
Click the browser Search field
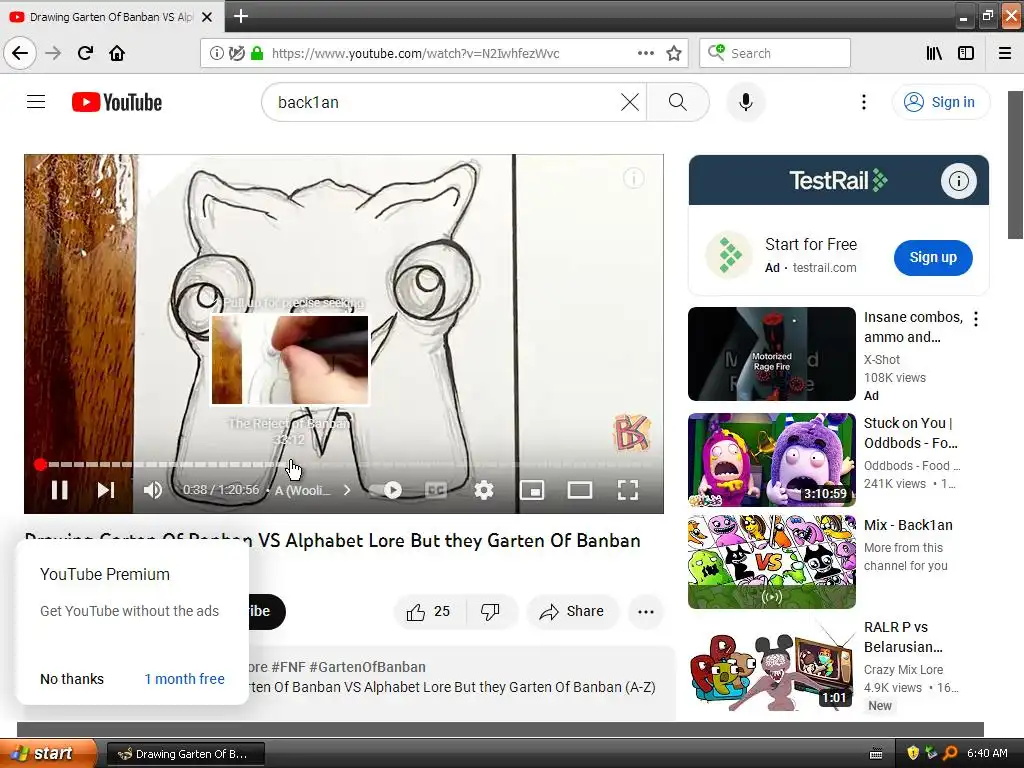[775, 53]
